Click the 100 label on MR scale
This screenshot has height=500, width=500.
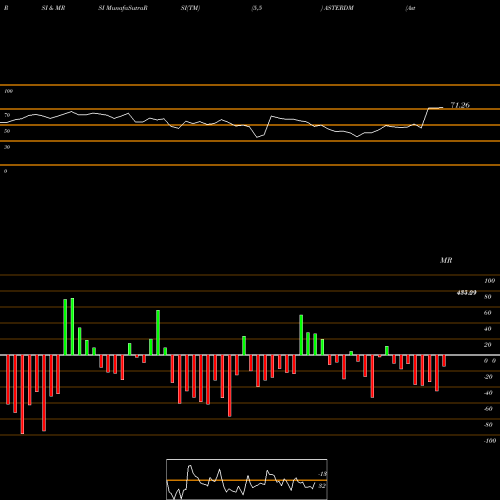[490, 281]
